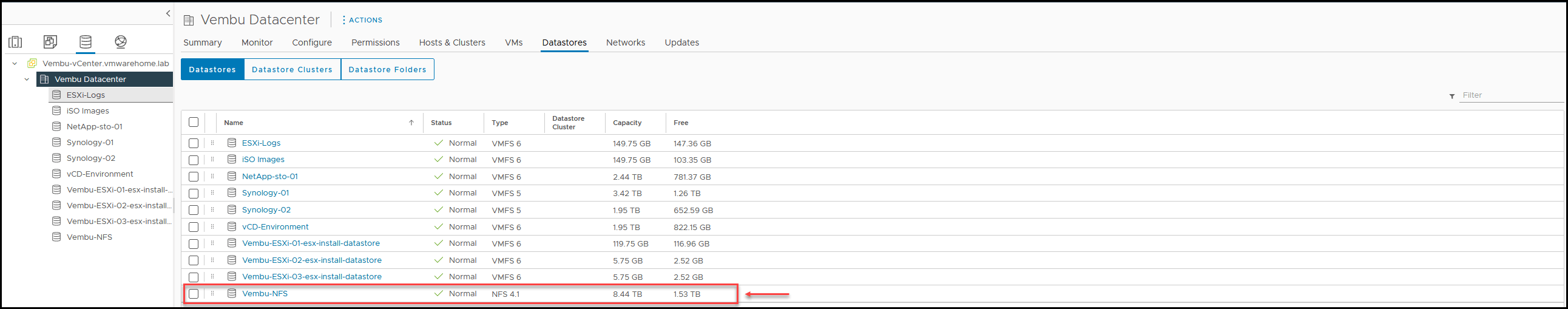Image resolution: width=1568 pixels, height=309 pixels.
Task: Check the Synology-02 row checkbox
Action: (194, 210)
